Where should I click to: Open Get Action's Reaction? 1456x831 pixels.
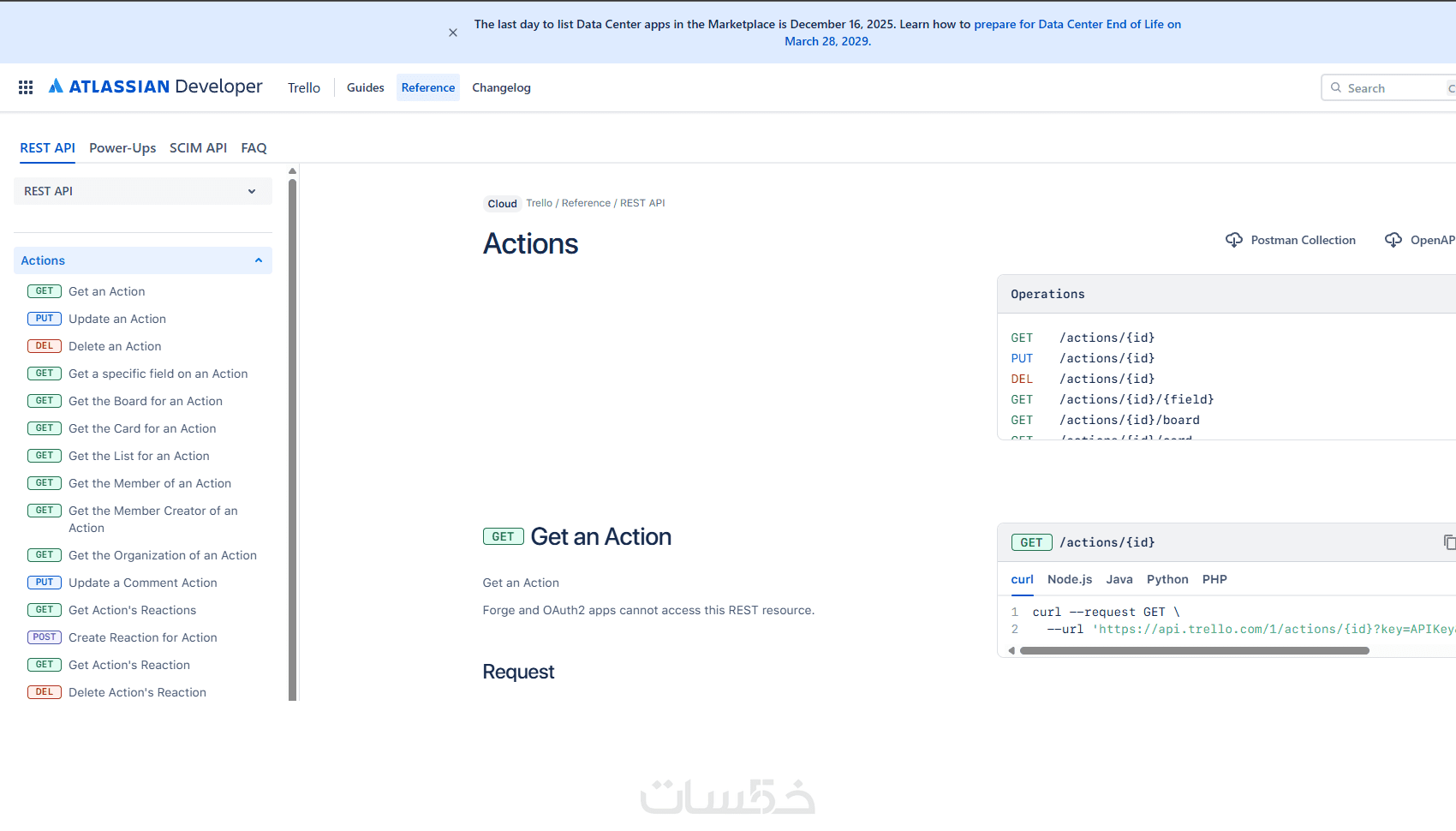[129, 665]
